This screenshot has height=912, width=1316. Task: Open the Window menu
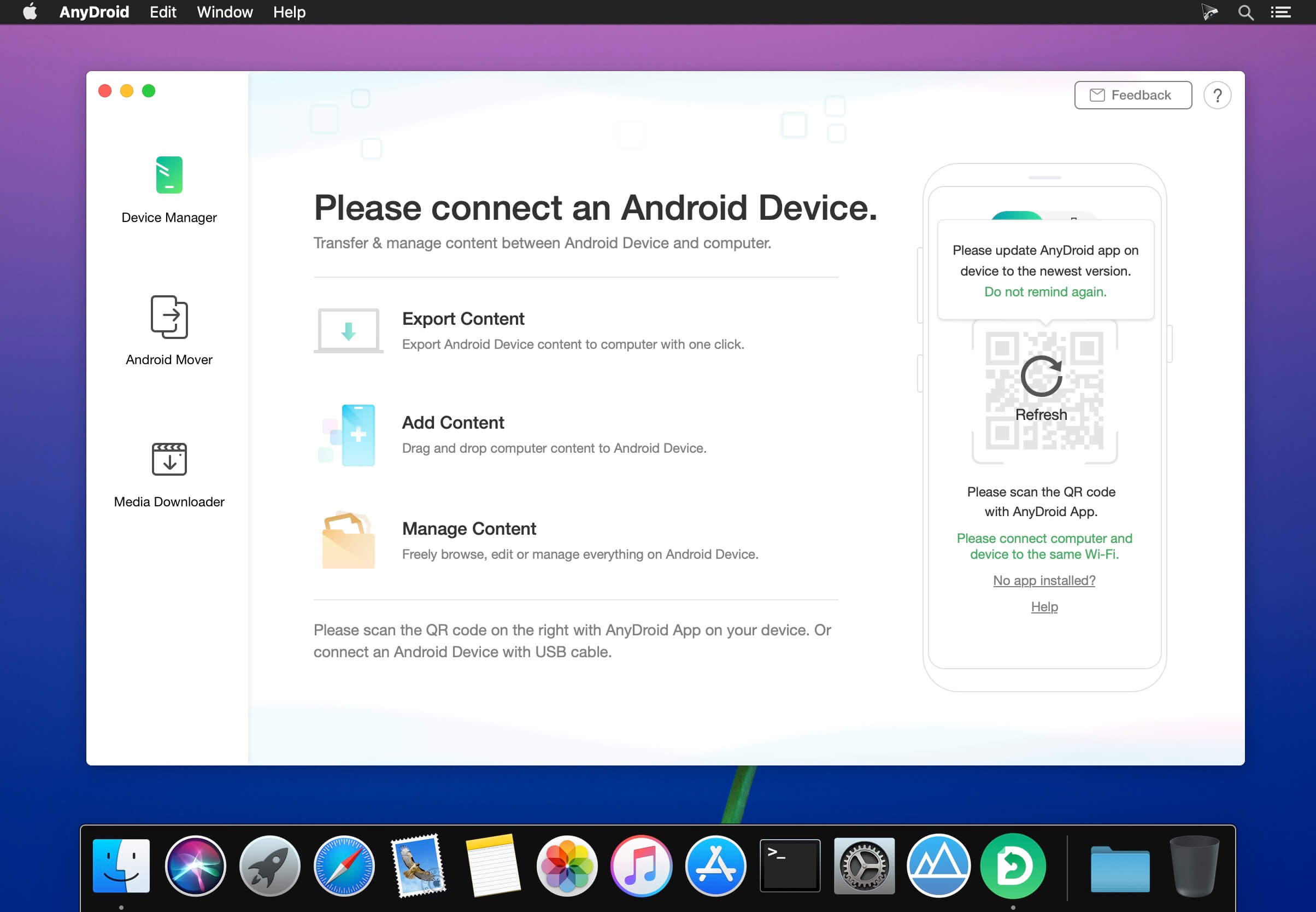point(224,12)
